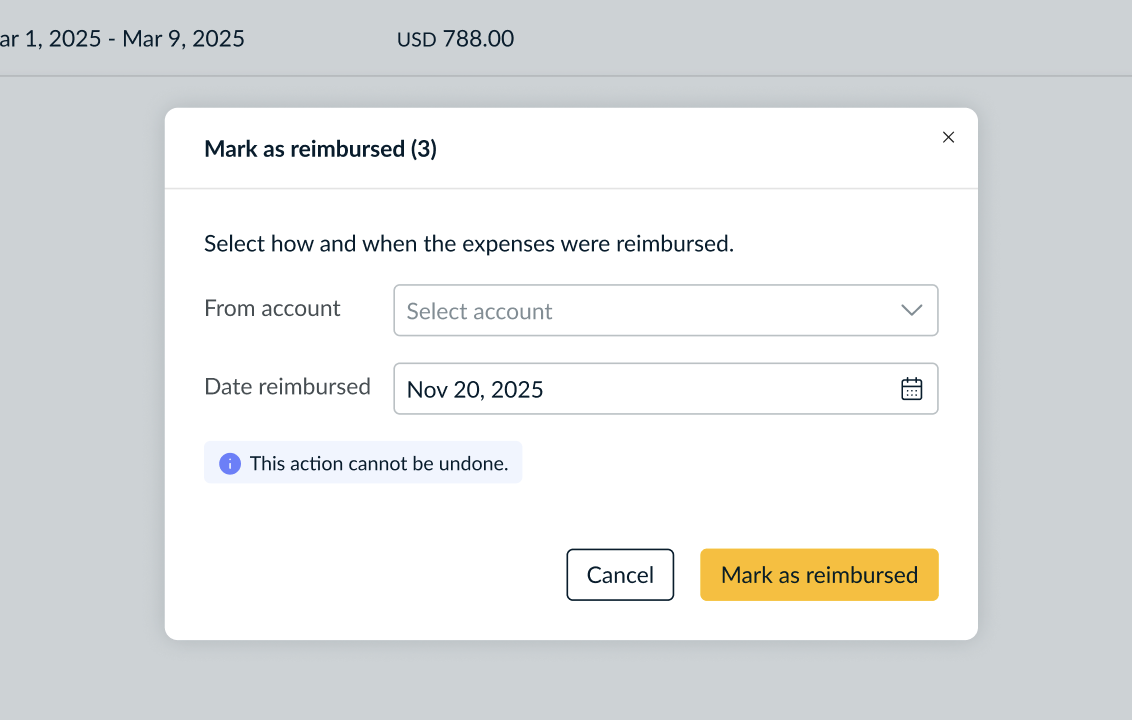Click the Date reimbursed label

pos(287,387)
